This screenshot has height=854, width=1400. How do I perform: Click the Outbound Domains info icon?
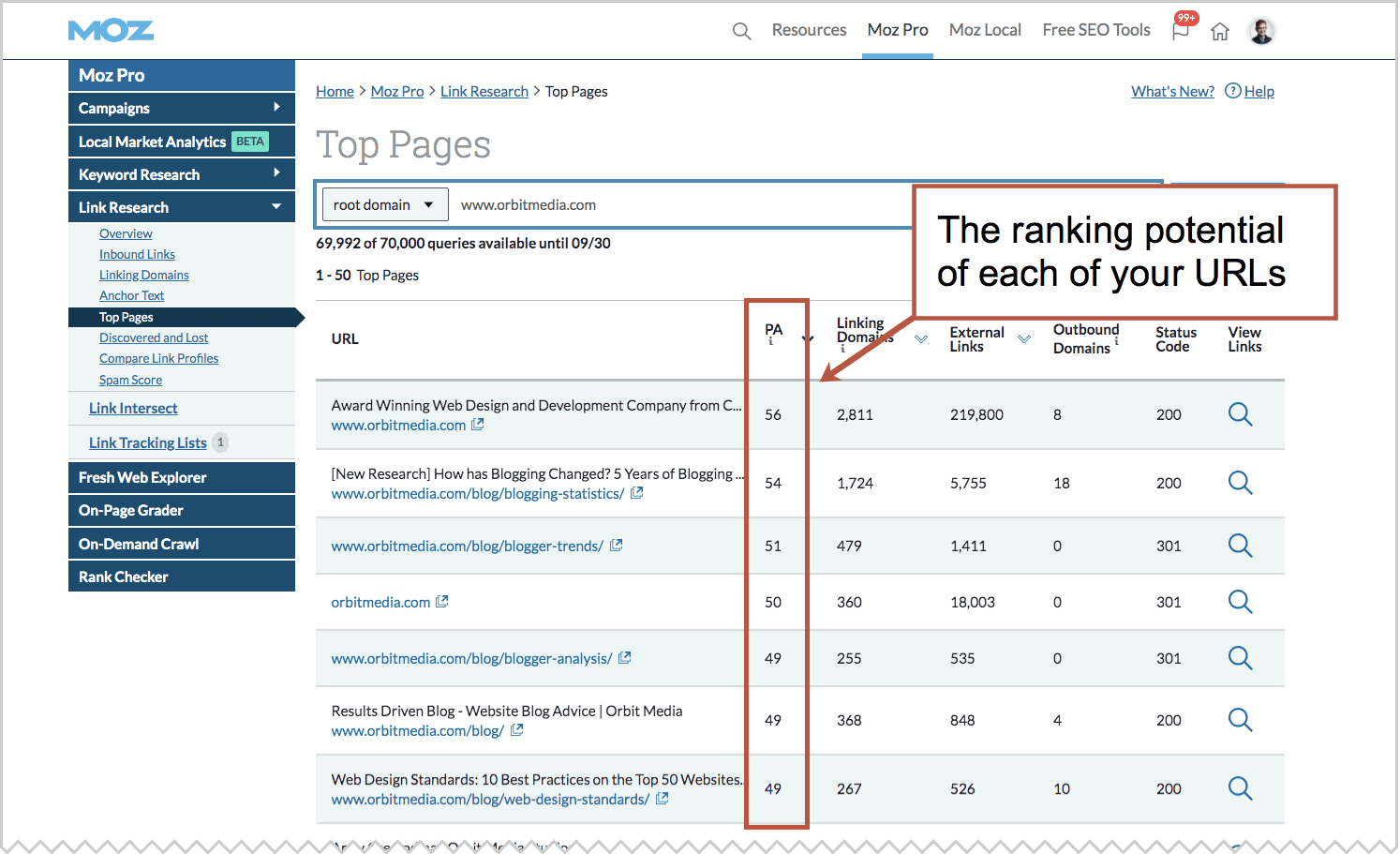click(1116, 342)
